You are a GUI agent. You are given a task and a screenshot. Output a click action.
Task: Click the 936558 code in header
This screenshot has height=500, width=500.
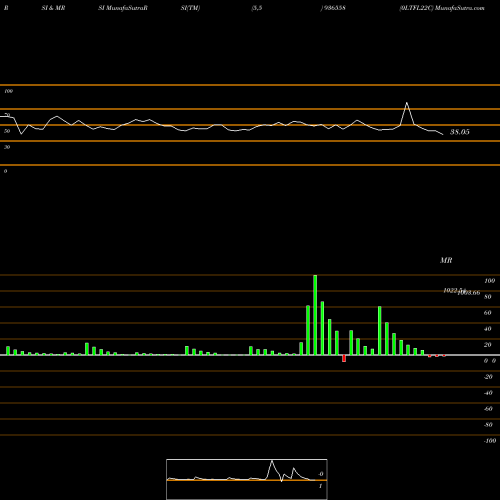335,8
